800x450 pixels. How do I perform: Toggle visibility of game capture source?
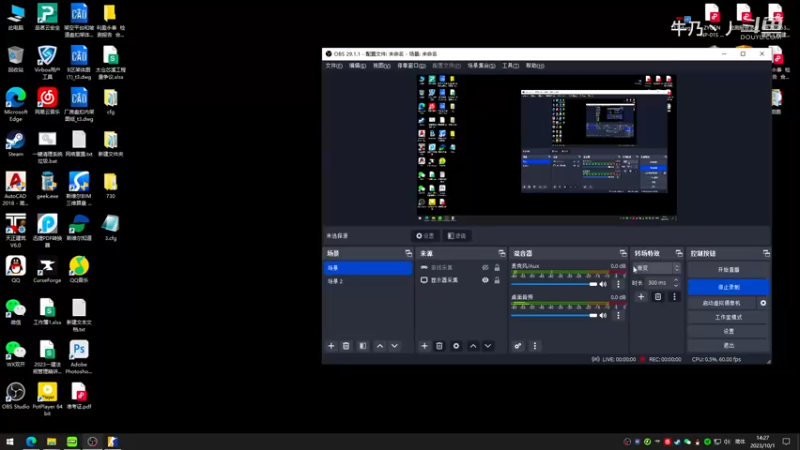(485, 267)
